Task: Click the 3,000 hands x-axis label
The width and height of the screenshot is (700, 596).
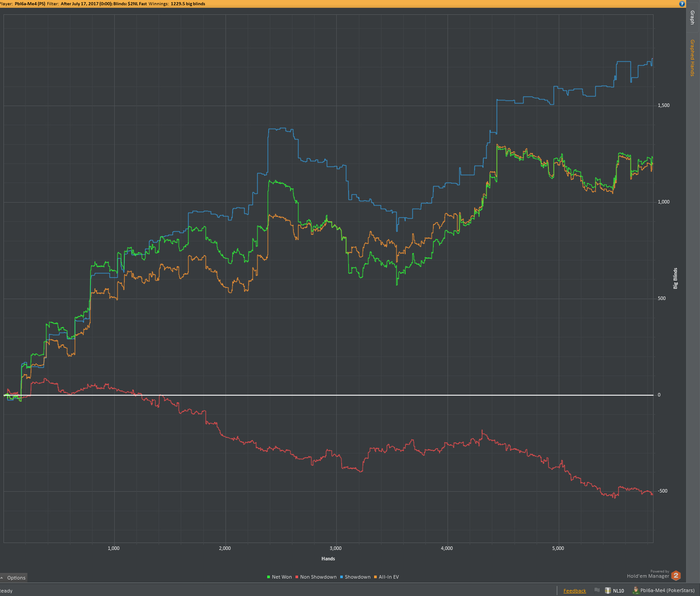Action: (x=336, y=548)
